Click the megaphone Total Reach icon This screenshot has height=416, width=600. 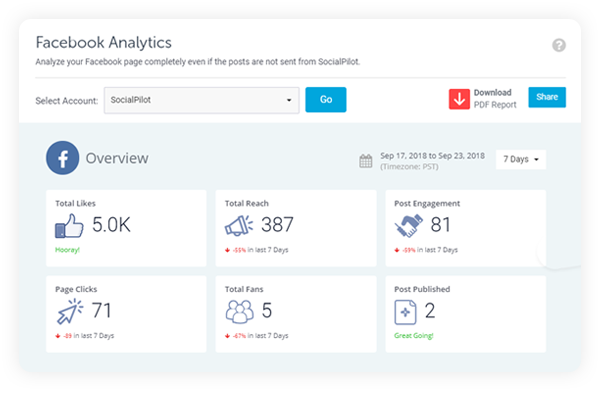pyautogui.click(x=239, y=225)
